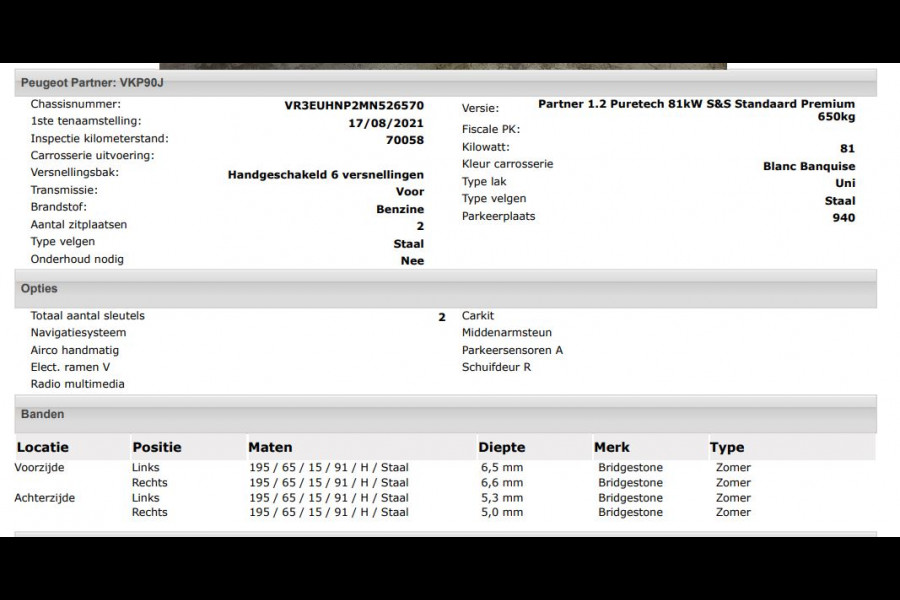Select the Kleur carrosserie value Blanc Banquise
Image resolution: width=900 pixels, height=600 pixels.
coord(807,165)
